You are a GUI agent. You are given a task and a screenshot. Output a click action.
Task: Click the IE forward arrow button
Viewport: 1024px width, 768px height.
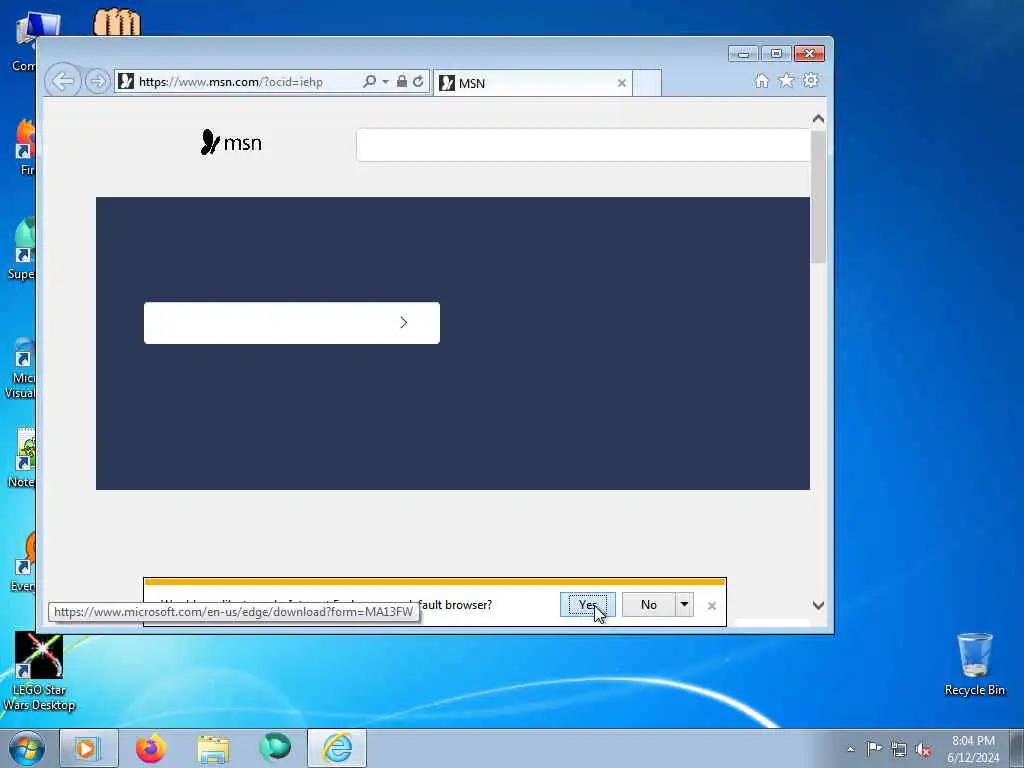pyautogui.click(x=97, y=82)
